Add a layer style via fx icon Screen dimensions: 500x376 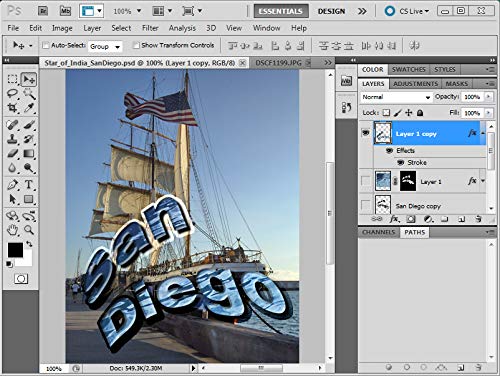tap(394, 219)
